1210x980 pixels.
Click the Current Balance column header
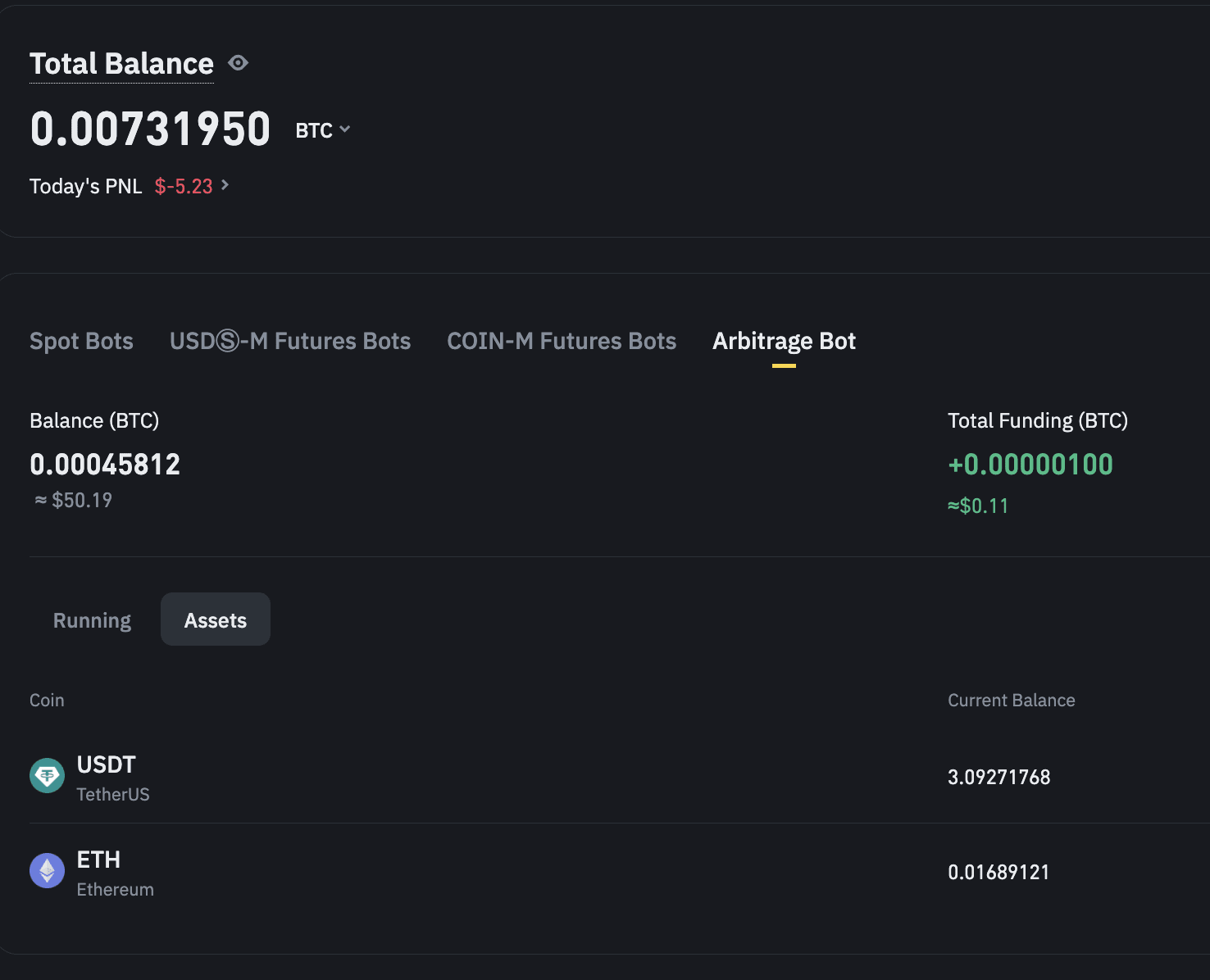(1011, 701)
